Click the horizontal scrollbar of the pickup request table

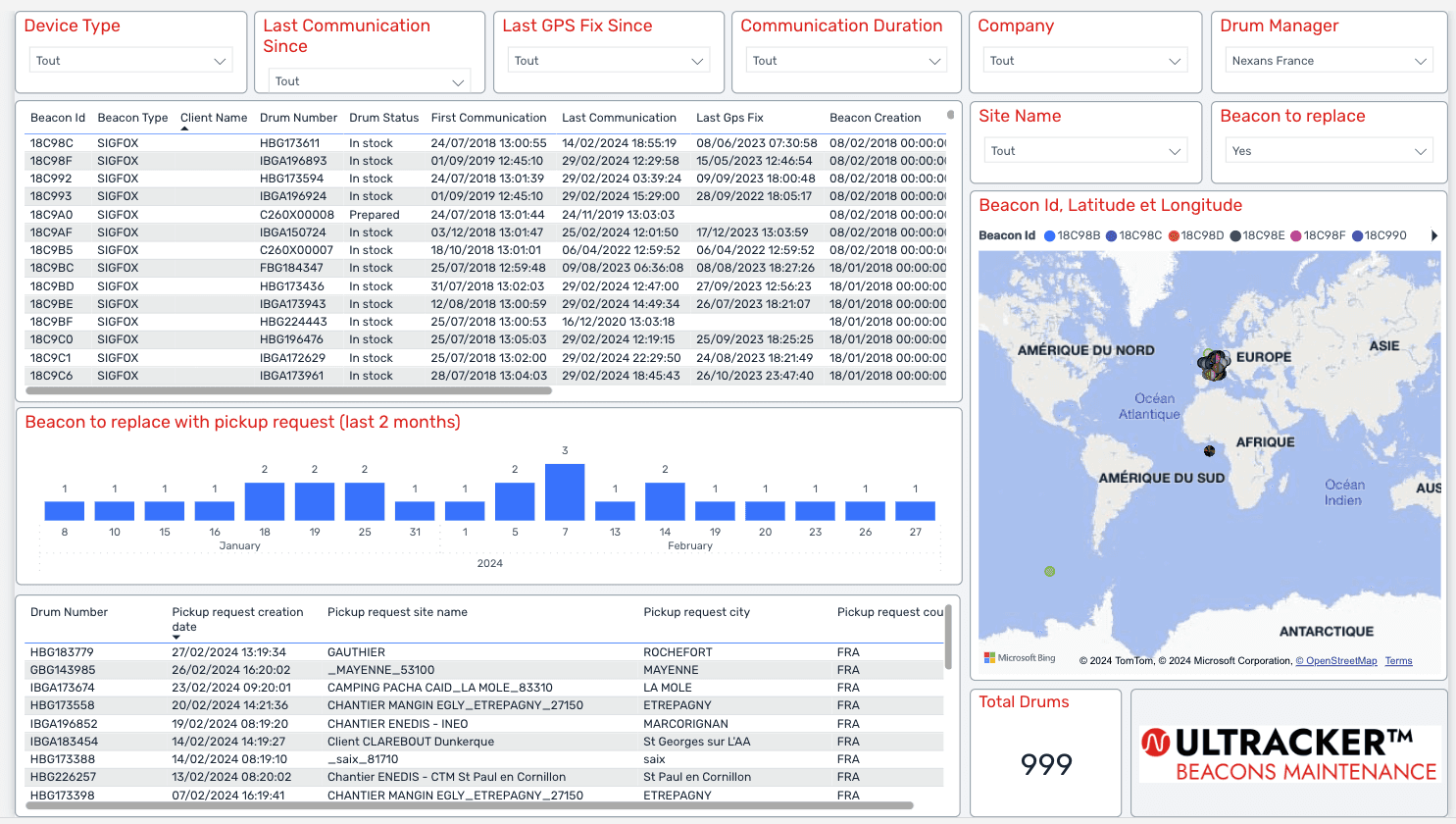click(470, 806)
